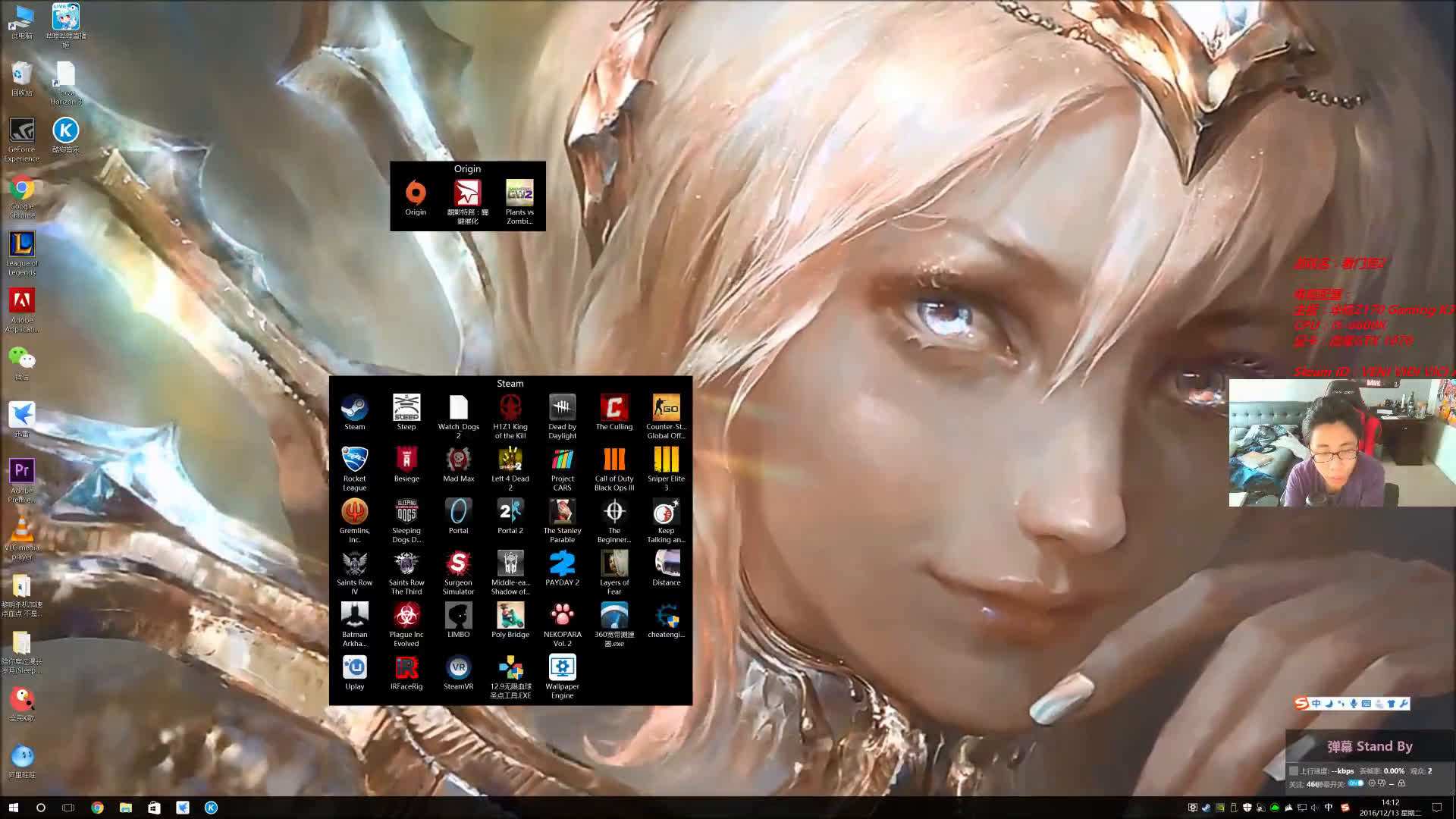Launch IRFaceRig shortcut

(406, 672)
